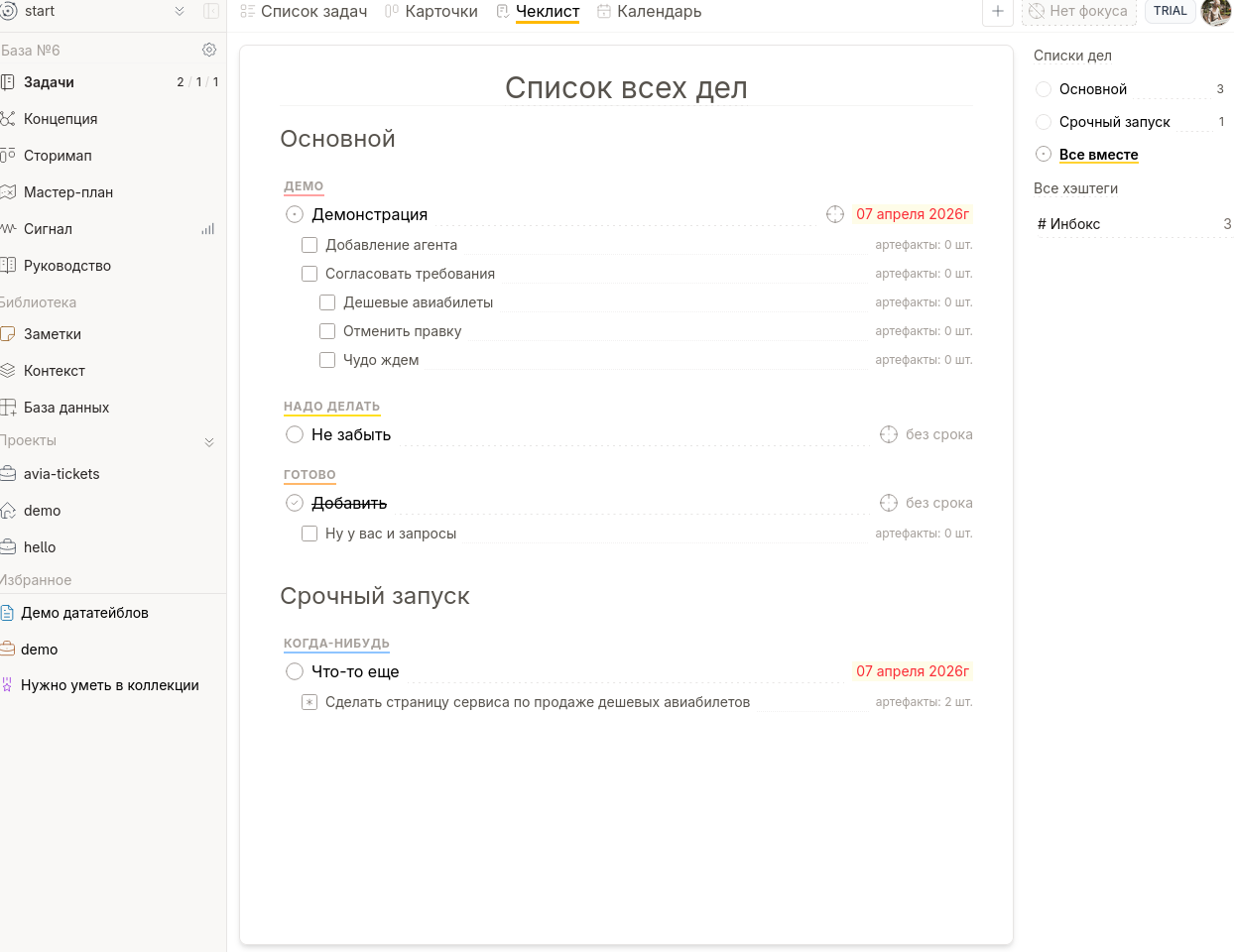The height and width of the screenshot is (952, 1234).
Task: Collapse the Проекты section
Action: 209,441
